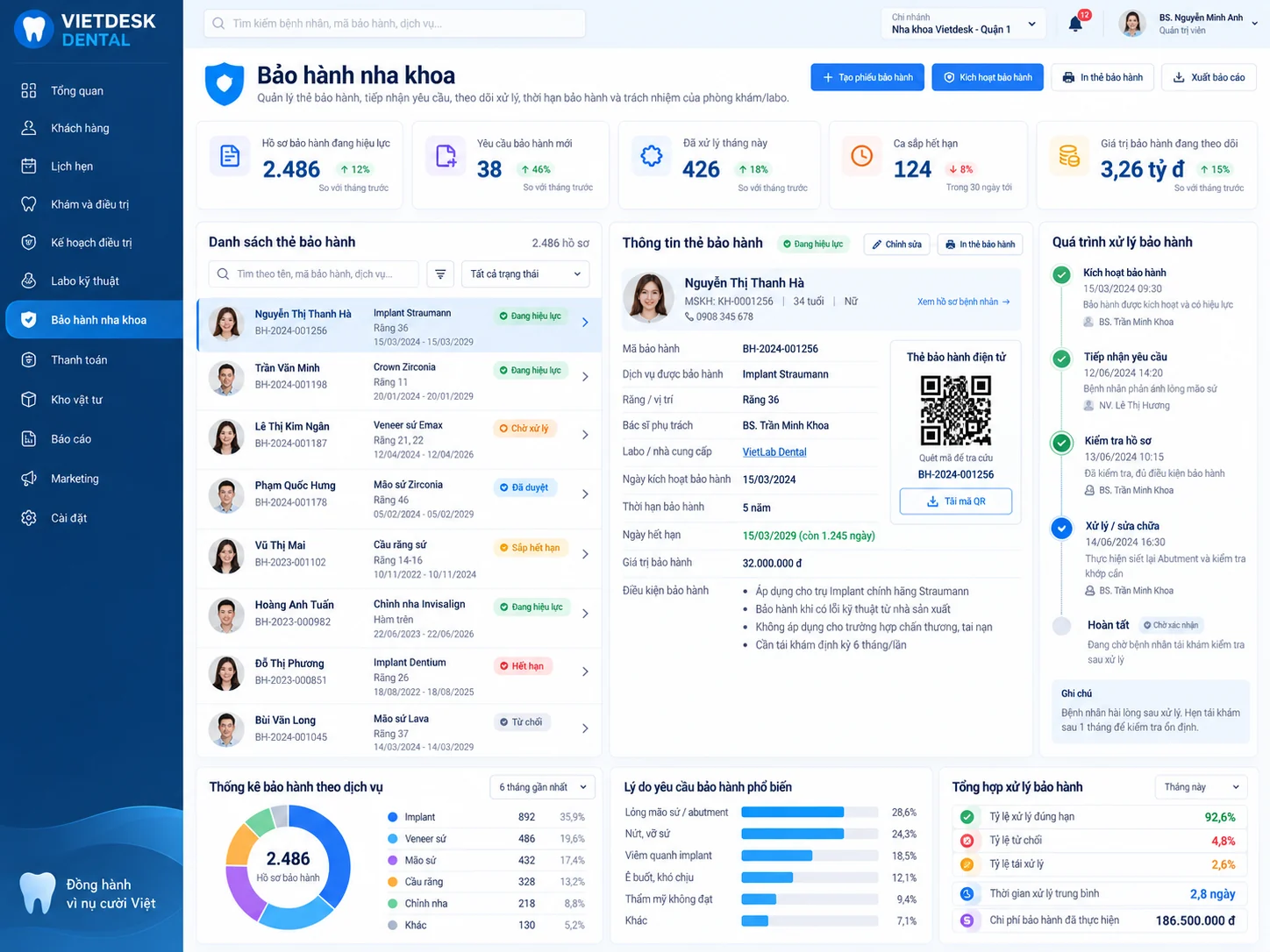The width and height of the screenshot is (1270, 952).
Task: Click the clock icon beside Thời gian xử lý trung bình
Action: point(967,894)
